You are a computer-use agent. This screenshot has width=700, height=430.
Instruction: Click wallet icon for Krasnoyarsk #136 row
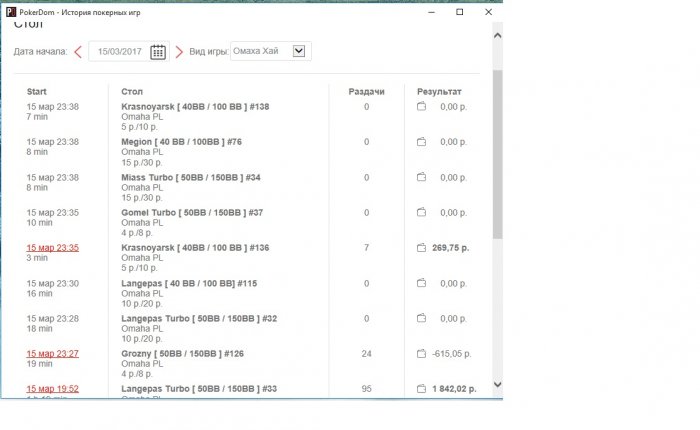pos(421,248)
